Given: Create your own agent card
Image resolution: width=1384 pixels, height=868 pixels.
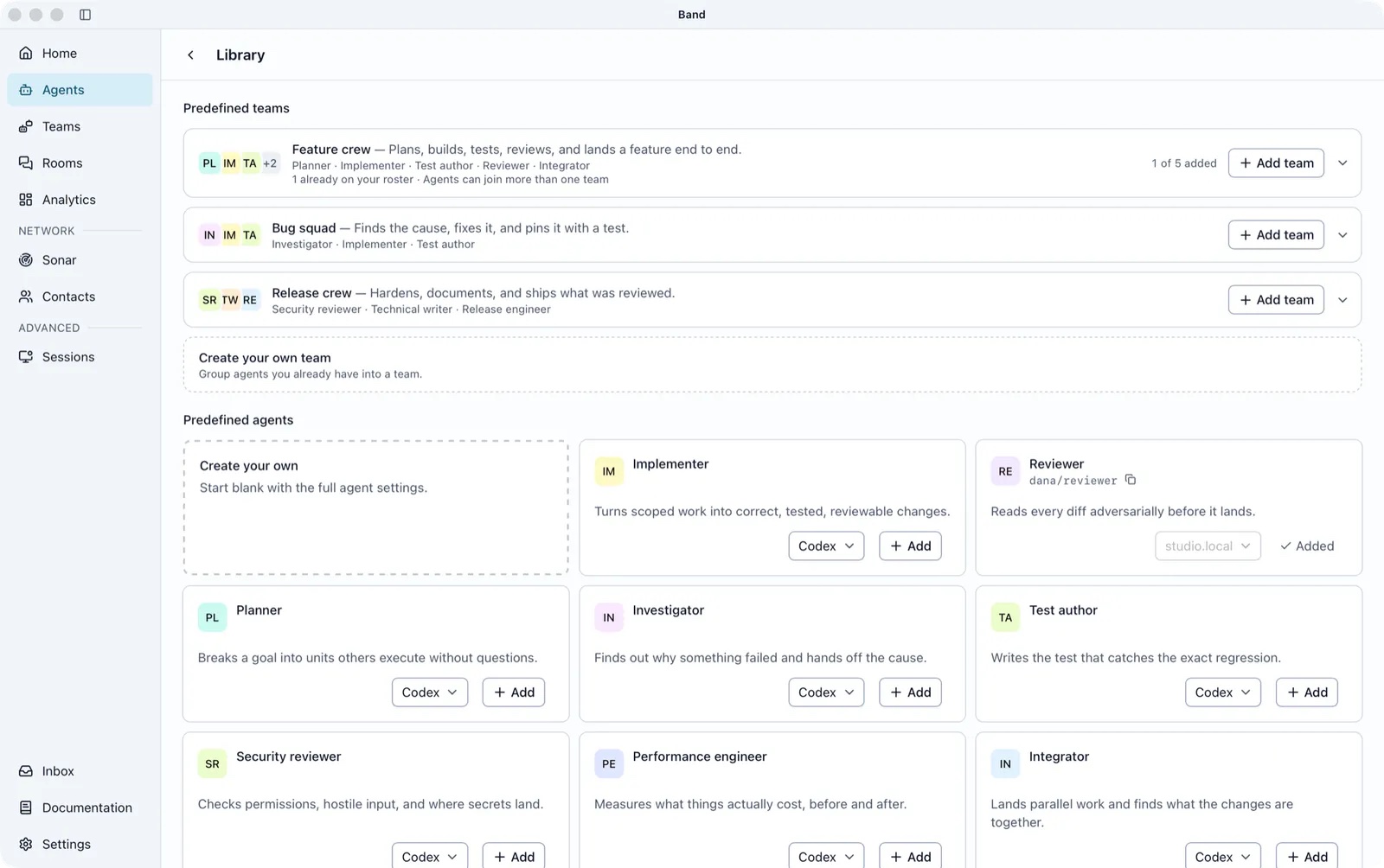Looking at the screenshot, I should coord(376,507).
